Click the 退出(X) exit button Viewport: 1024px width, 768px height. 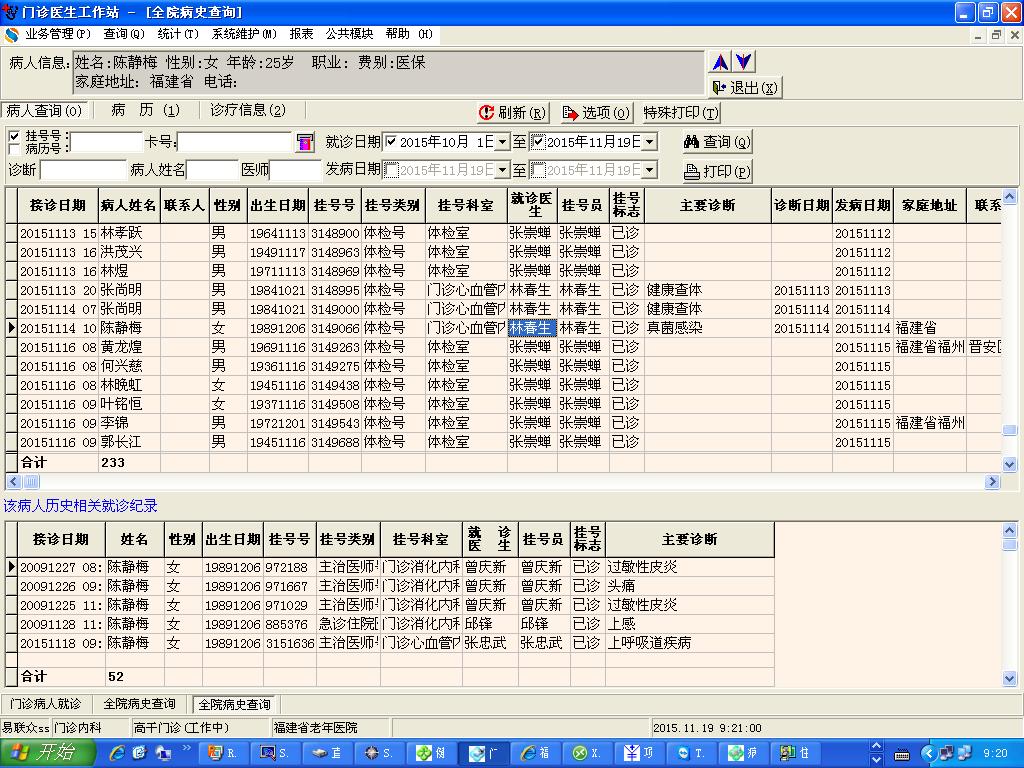pos(745,88)
